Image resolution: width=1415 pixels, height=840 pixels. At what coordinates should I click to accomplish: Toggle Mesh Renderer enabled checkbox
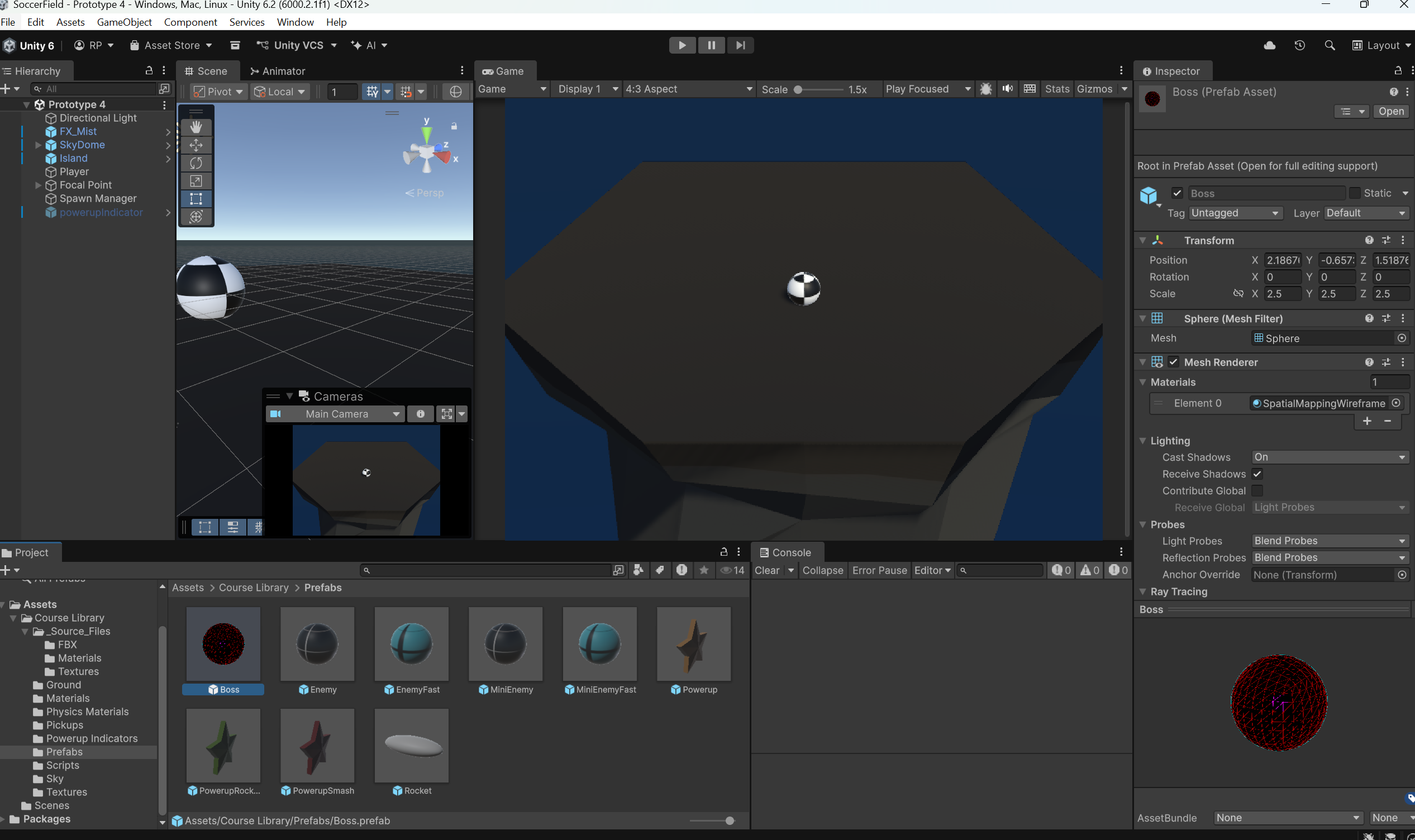1173,362
